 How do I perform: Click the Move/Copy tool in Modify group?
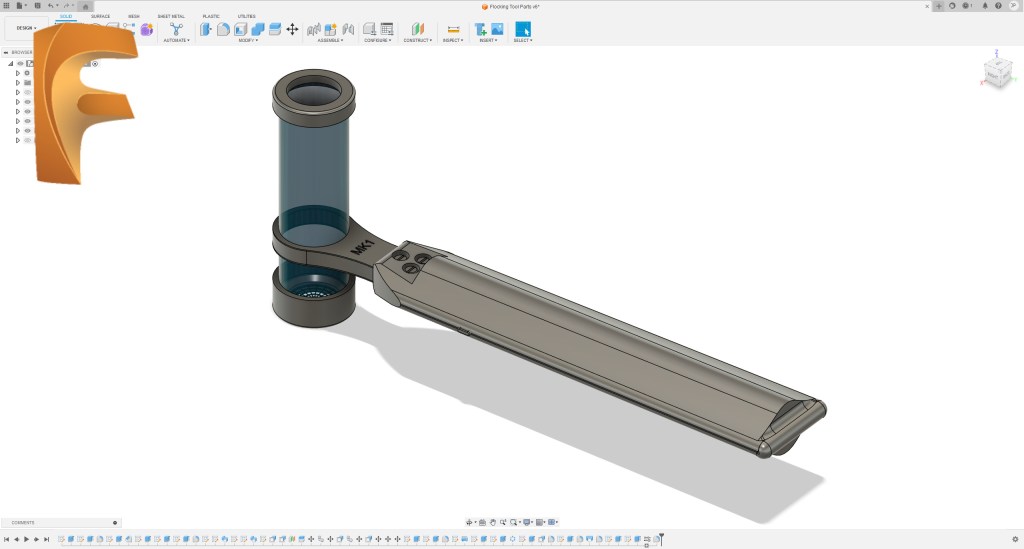pos(292,29)
